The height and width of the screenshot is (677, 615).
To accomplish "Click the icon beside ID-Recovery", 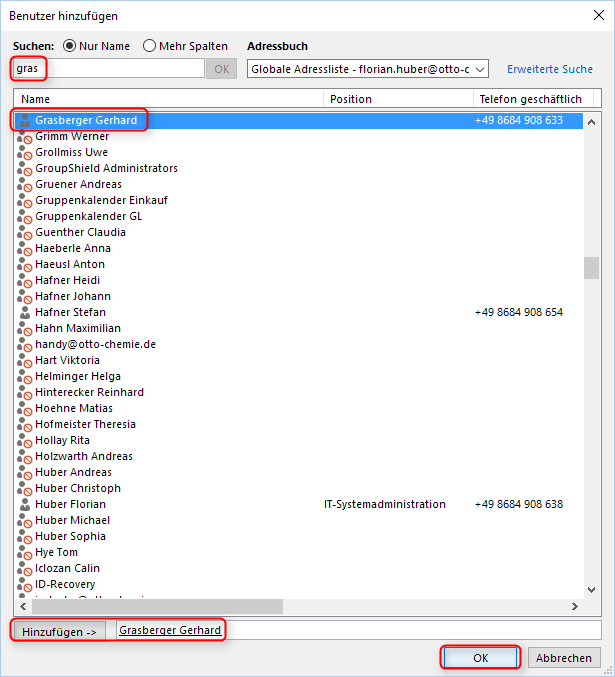I will 25,585.
